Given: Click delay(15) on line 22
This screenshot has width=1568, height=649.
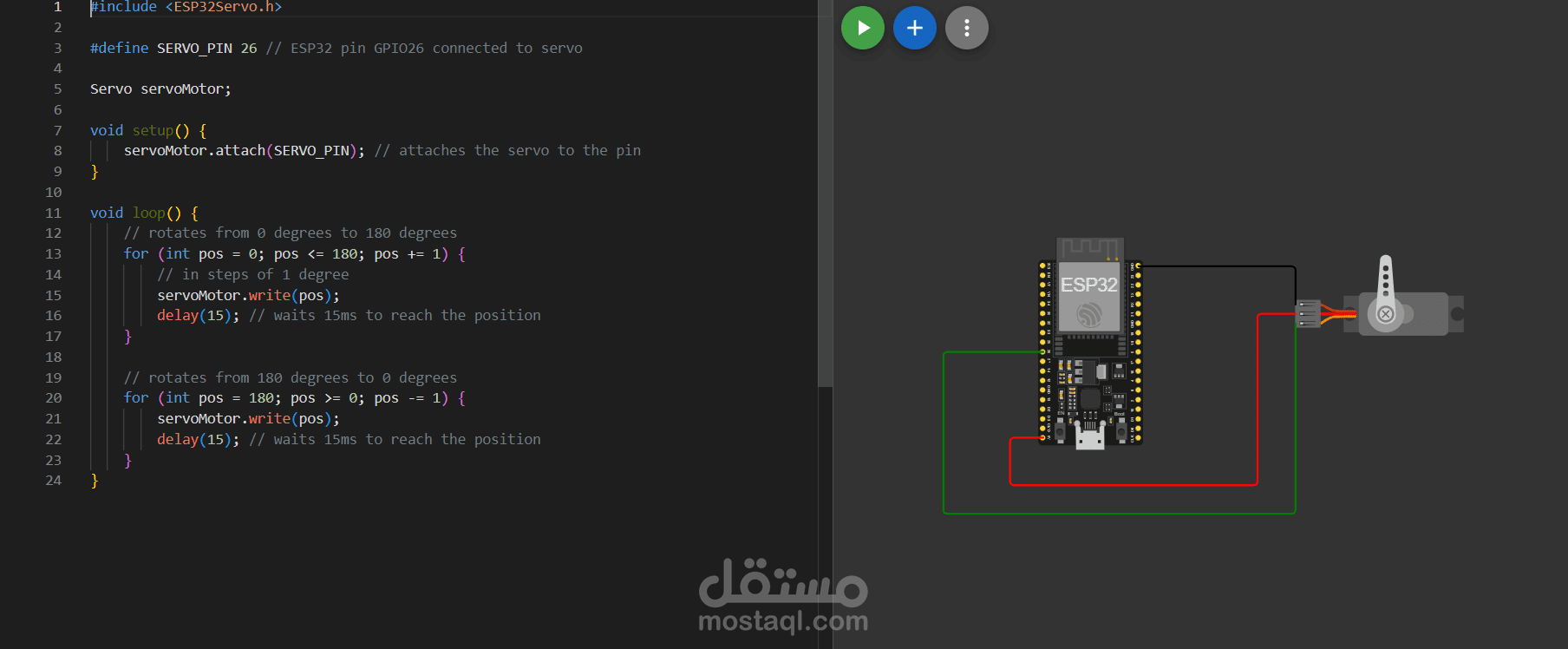Looking at the screenshot, I should click(198, 439).
